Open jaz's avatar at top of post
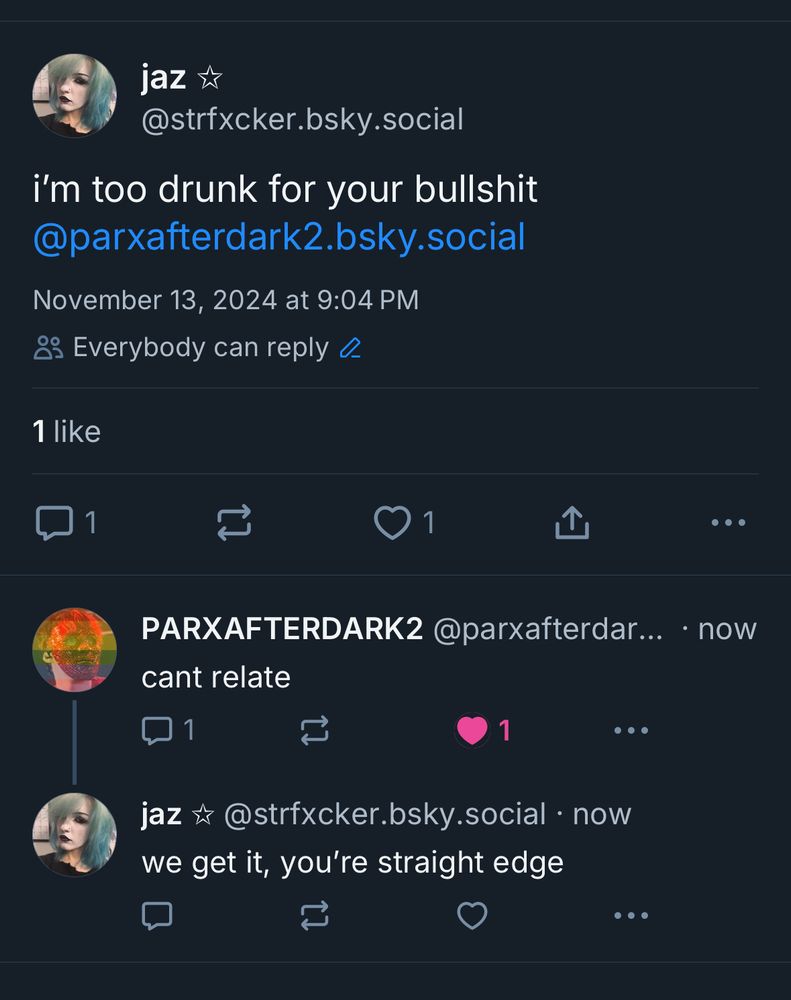791x1000 pixels. (75, 96)
